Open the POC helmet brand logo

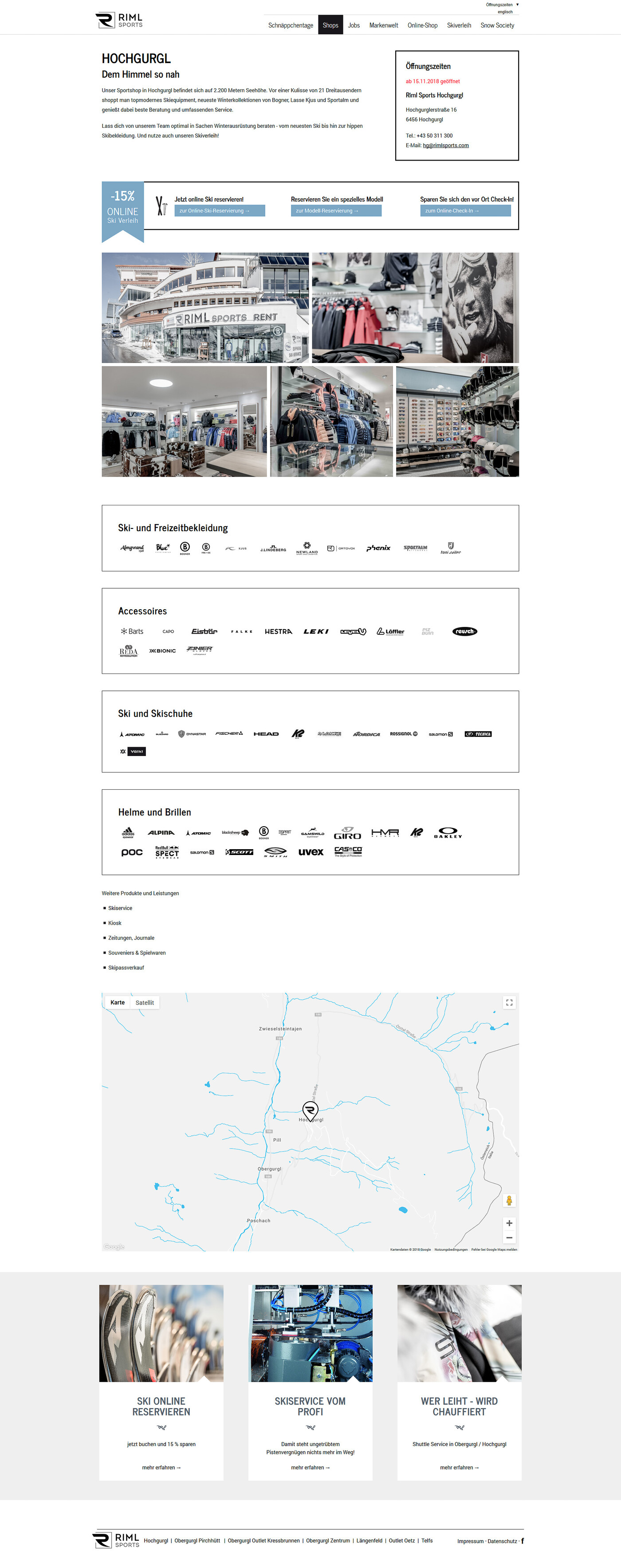132,852
